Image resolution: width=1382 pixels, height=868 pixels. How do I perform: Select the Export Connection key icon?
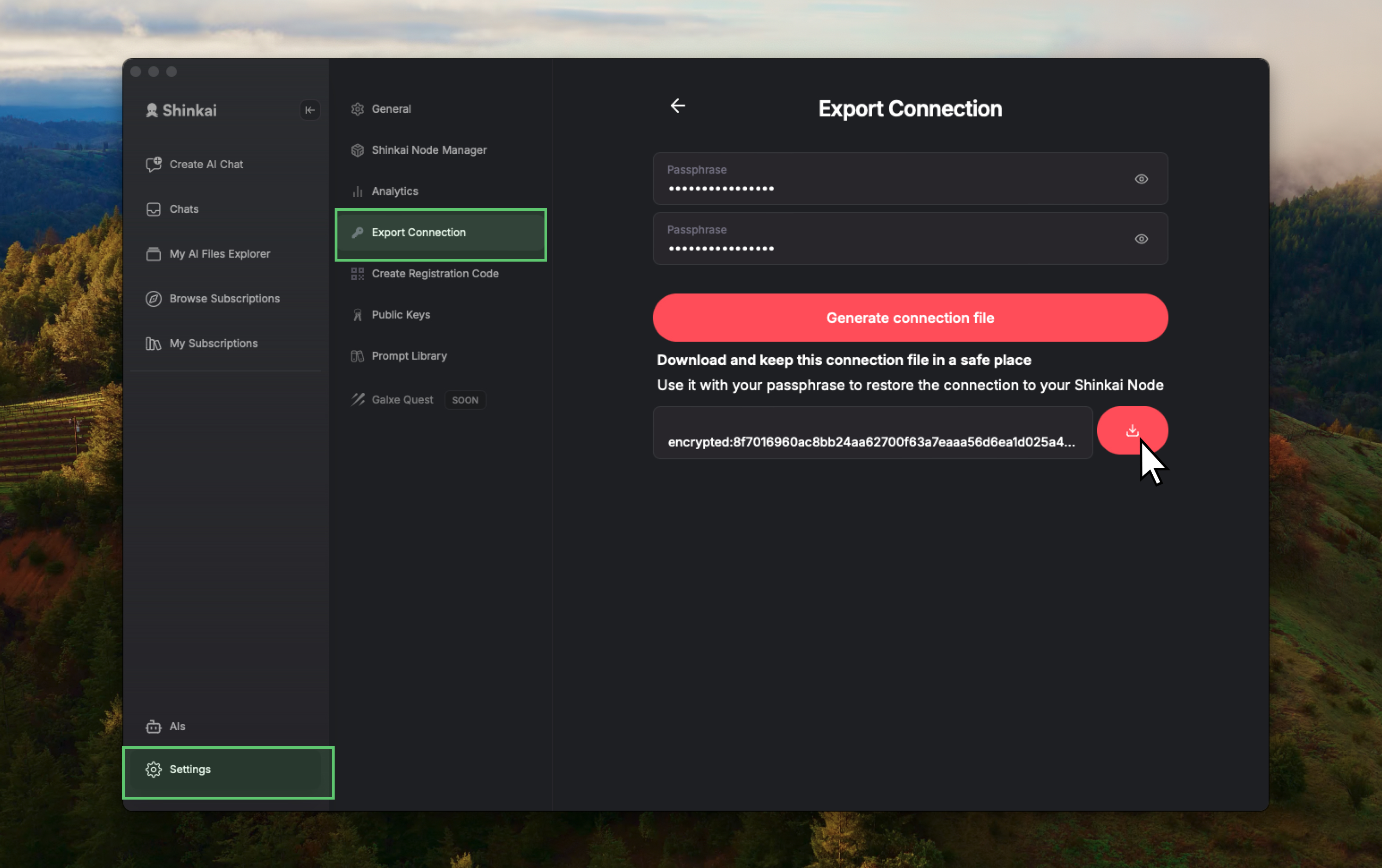pos(358,232)
